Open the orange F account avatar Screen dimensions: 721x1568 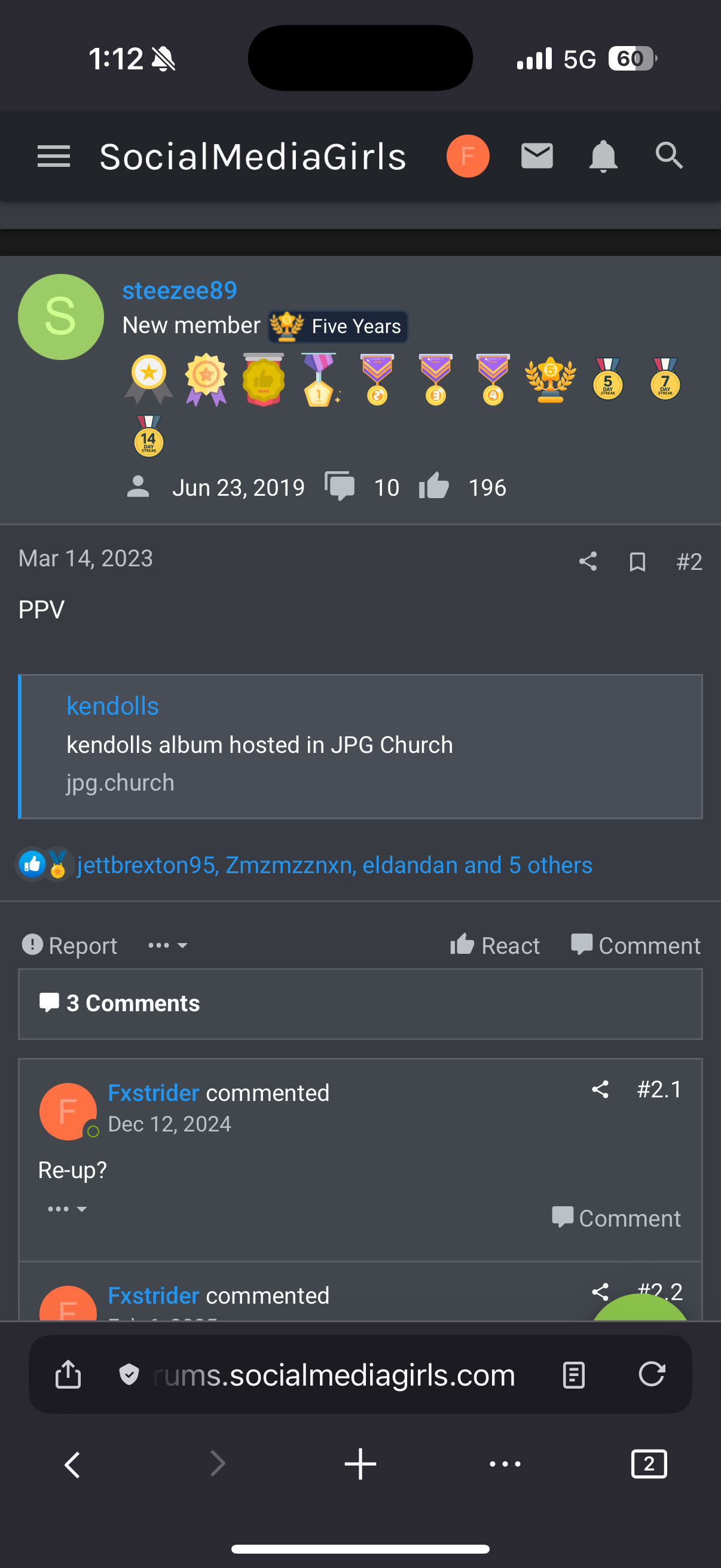click(468, 157)
